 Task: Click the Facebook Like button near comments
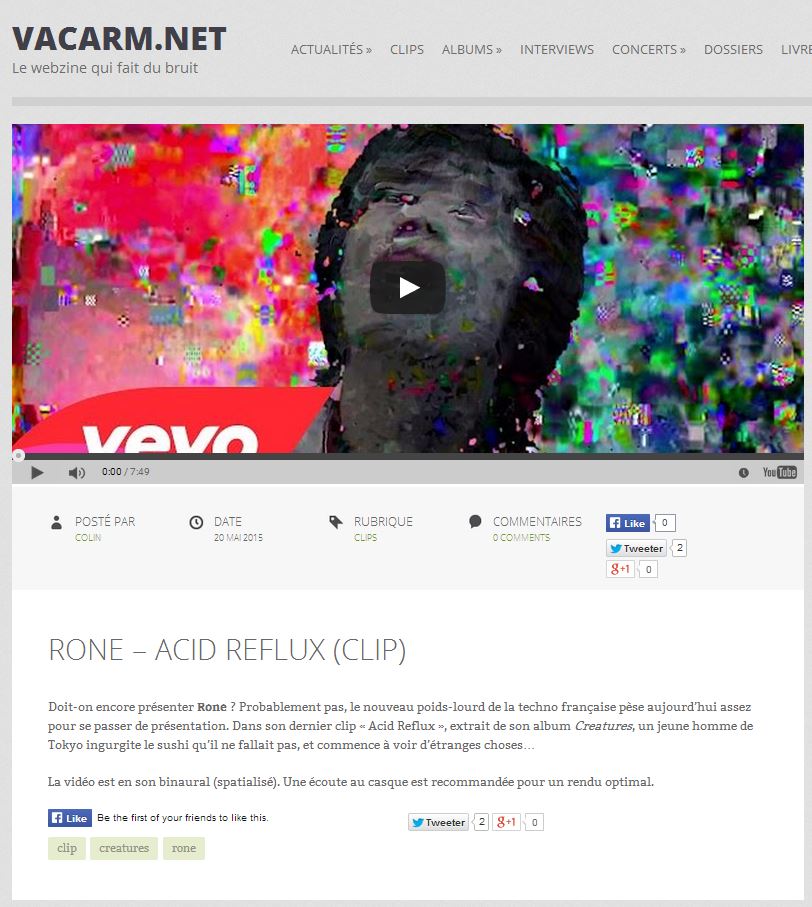point(628,523)
